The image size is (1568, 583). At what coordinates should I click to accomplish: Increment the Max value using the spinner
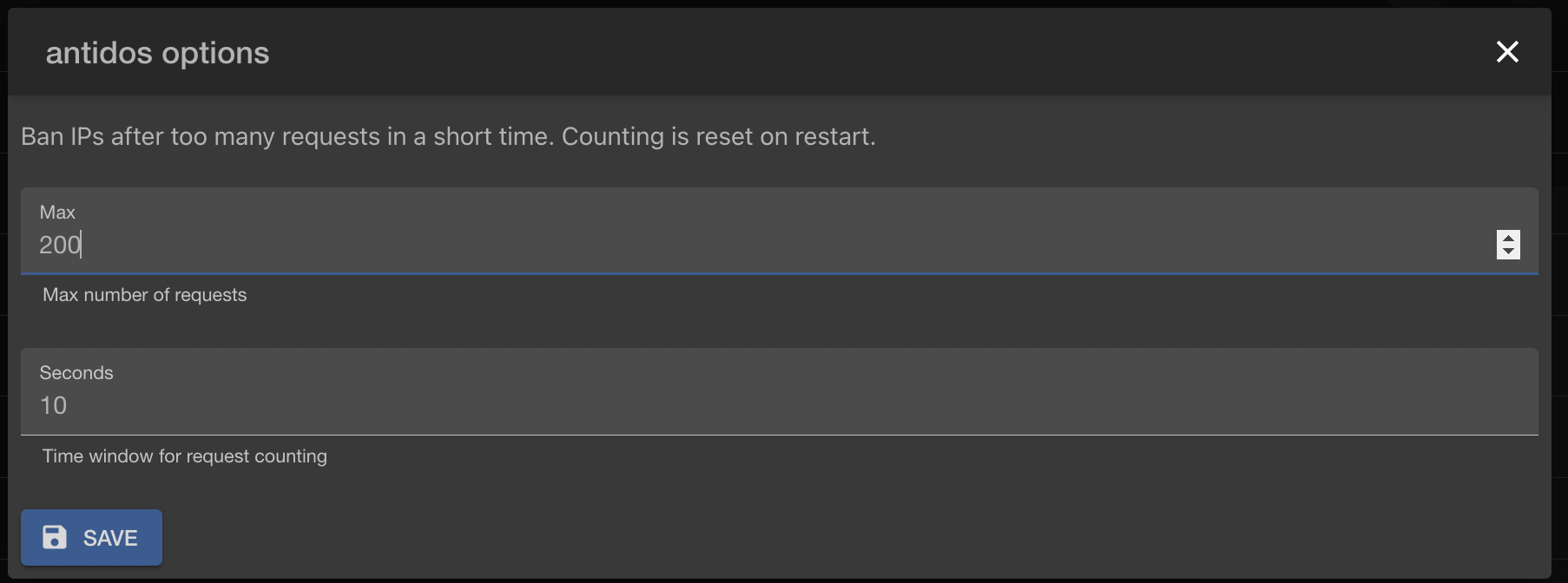point(1507,237)
